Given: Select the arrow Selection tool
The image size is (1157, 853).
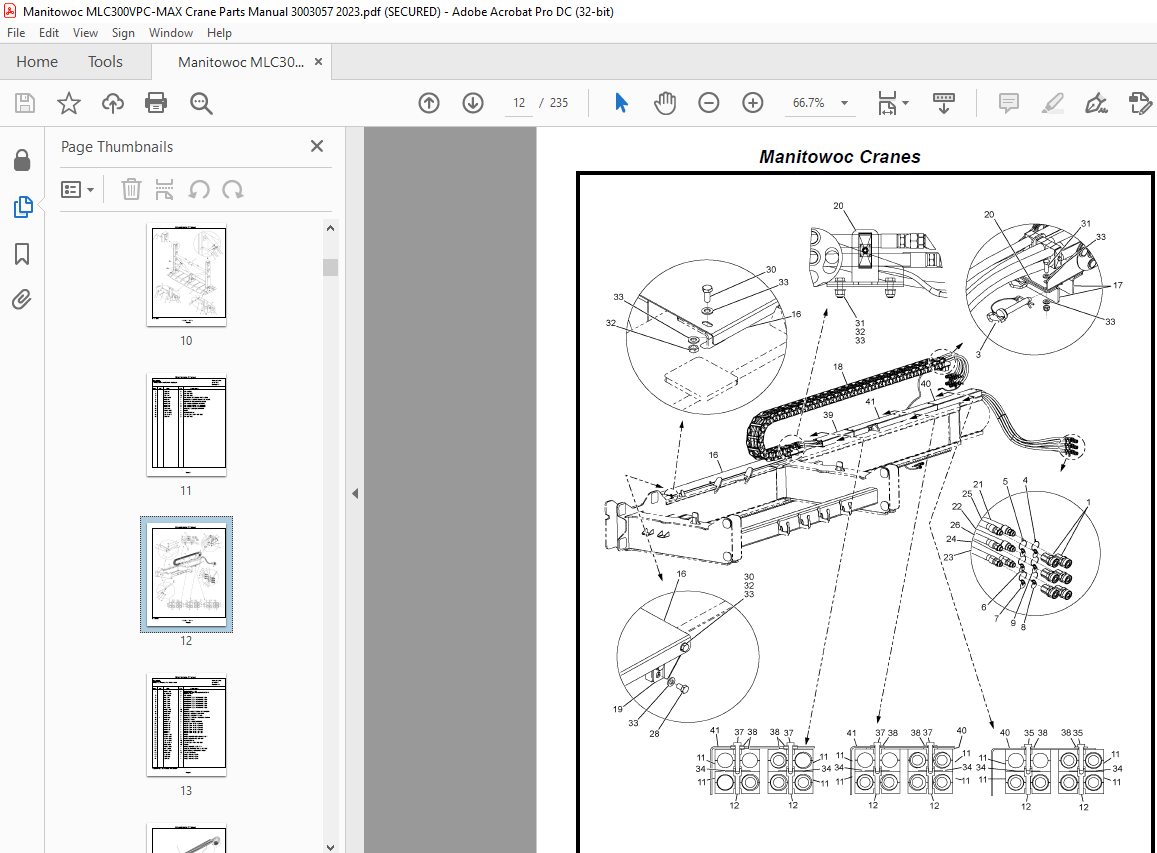Looking at the screenshot, I should tap(621, 103).
